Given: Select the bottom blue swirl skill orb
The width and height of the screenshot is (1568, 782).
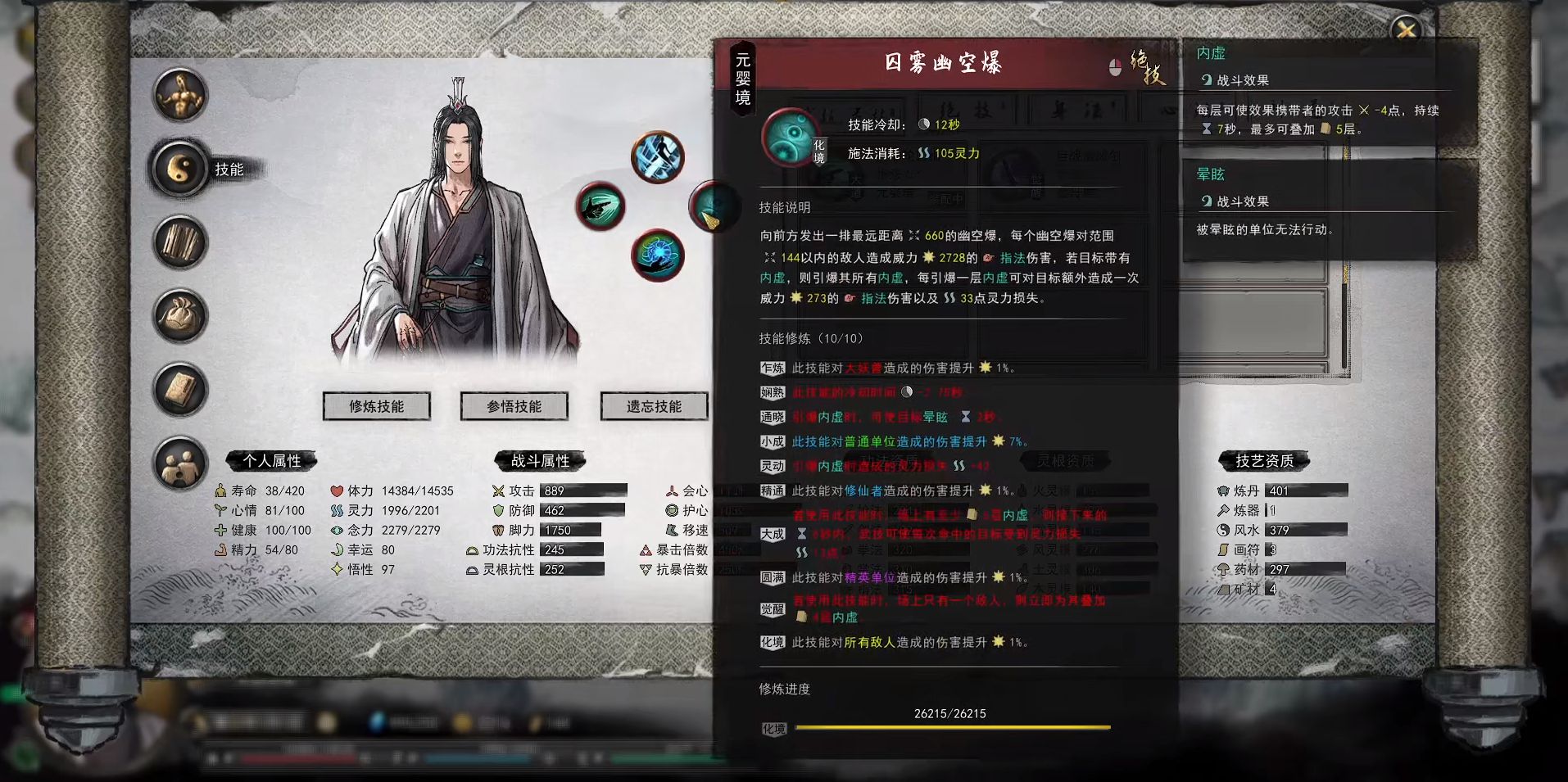Looking at the screenshot, I should 658,255.
